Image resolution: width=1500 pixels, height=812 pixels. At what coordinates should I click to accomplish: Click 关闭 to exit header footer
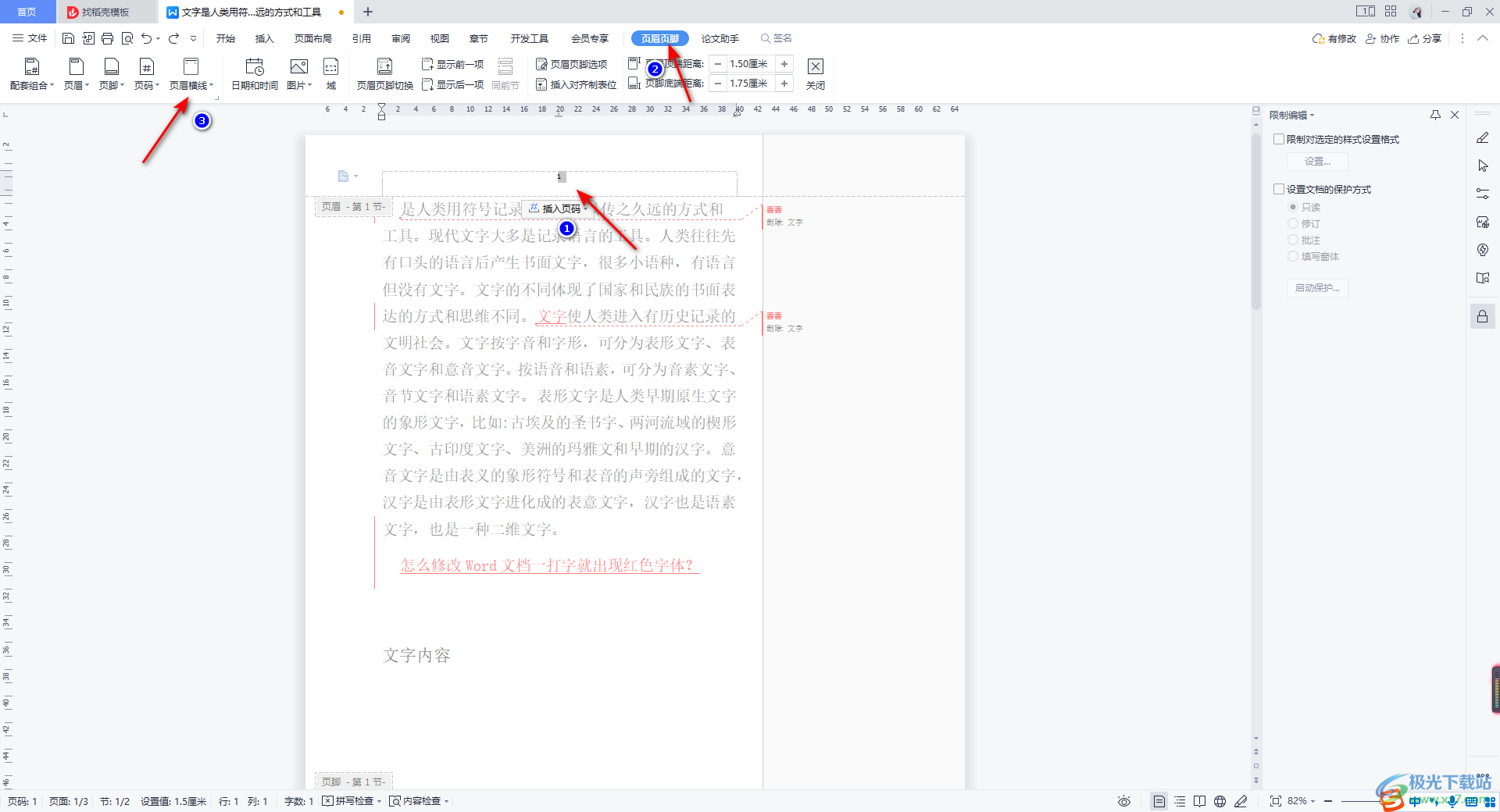tap(816, 75)
